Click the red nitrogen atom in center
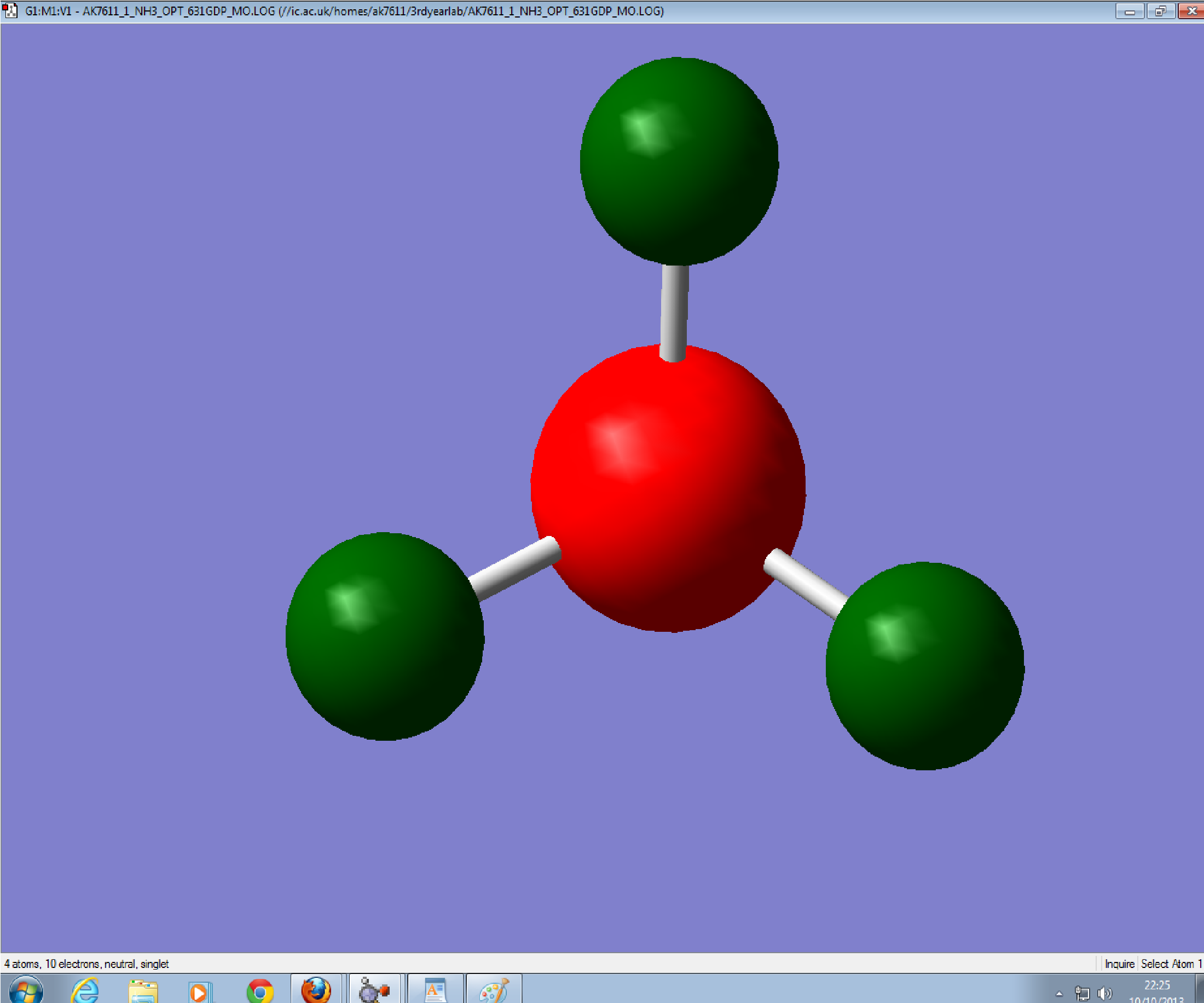The height and width of the screenshot is (1003, 1204). (x=668, y=488)
